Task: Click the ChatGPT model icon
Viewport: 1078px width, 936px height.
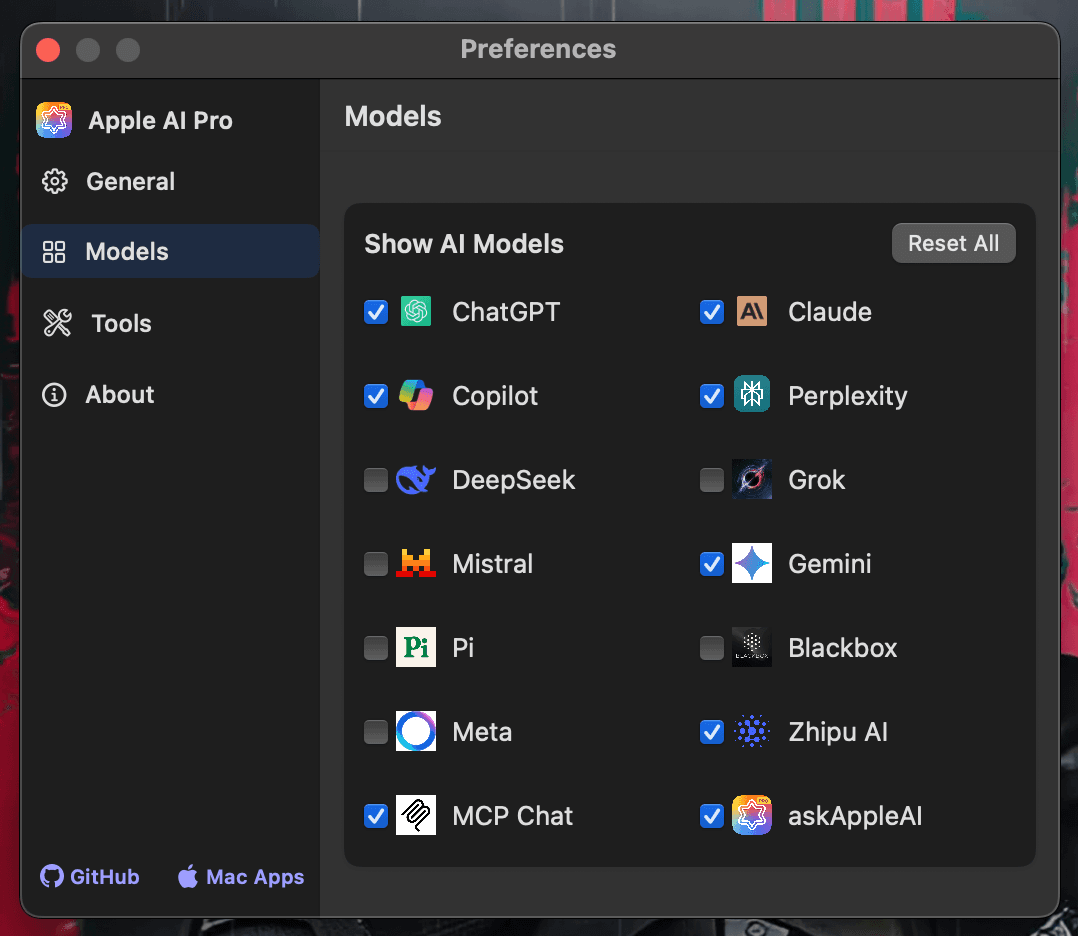Action: click(x=415, y=312)
